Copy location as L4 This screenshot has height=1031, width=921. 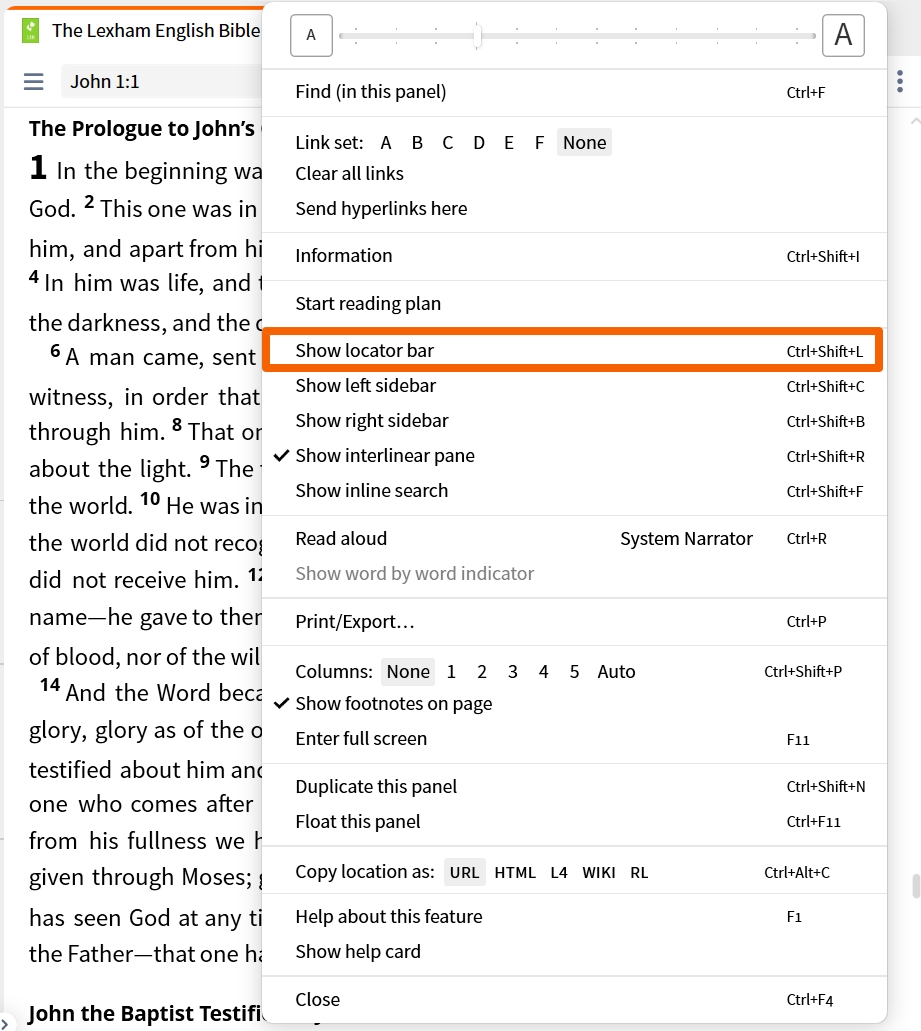(559, 873)
